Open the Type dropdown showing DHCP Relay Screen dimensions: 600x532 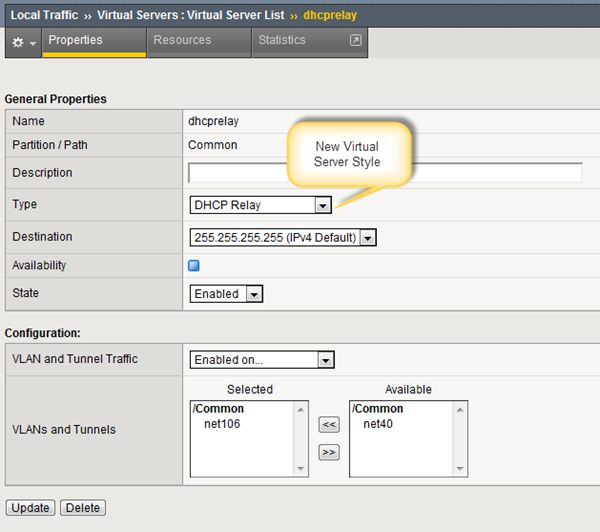coord(260,205)
